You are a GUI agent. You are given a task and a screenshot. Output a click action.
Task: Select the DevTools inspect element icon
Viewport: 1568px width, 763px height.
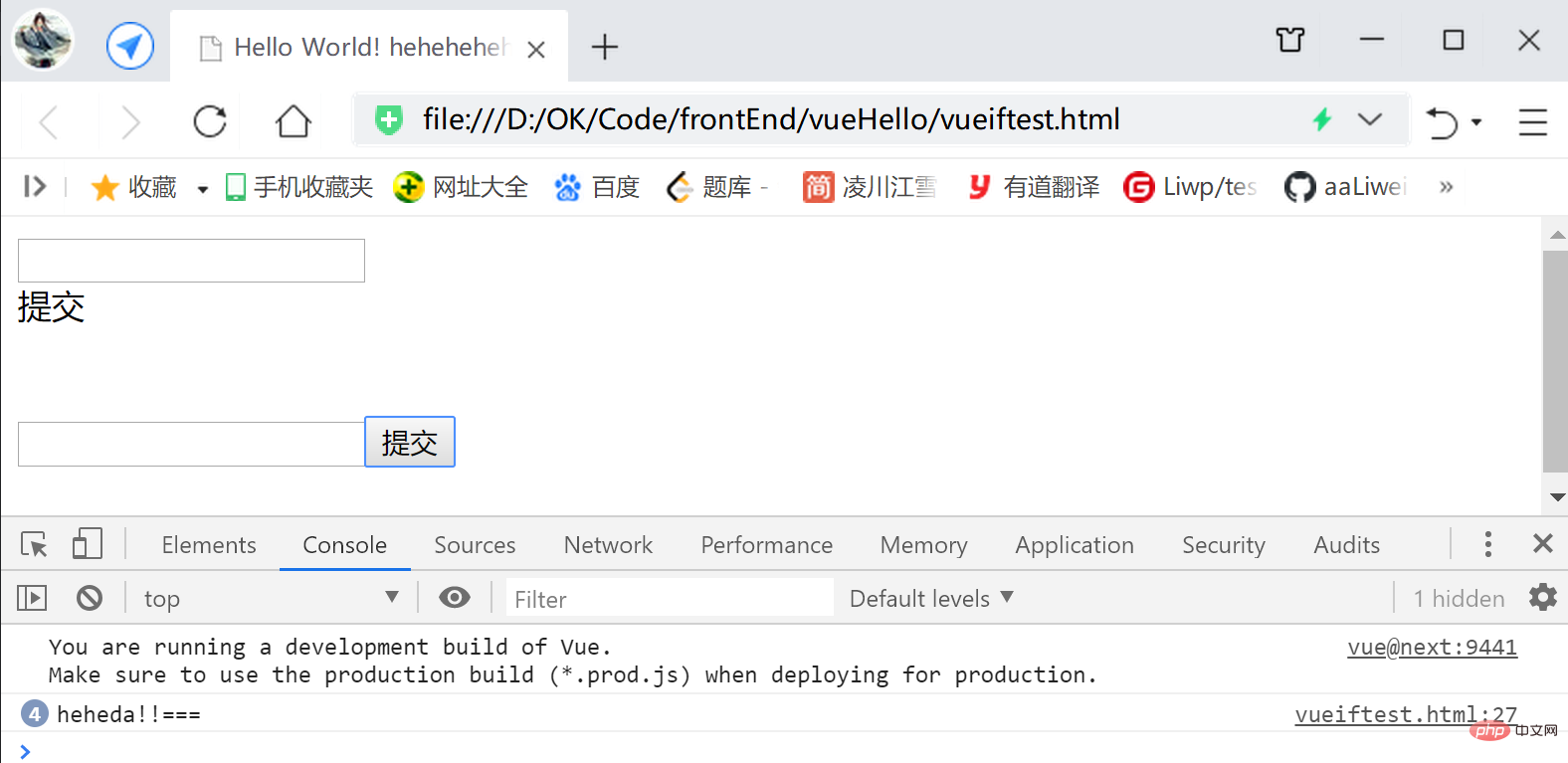pos(34,544)
